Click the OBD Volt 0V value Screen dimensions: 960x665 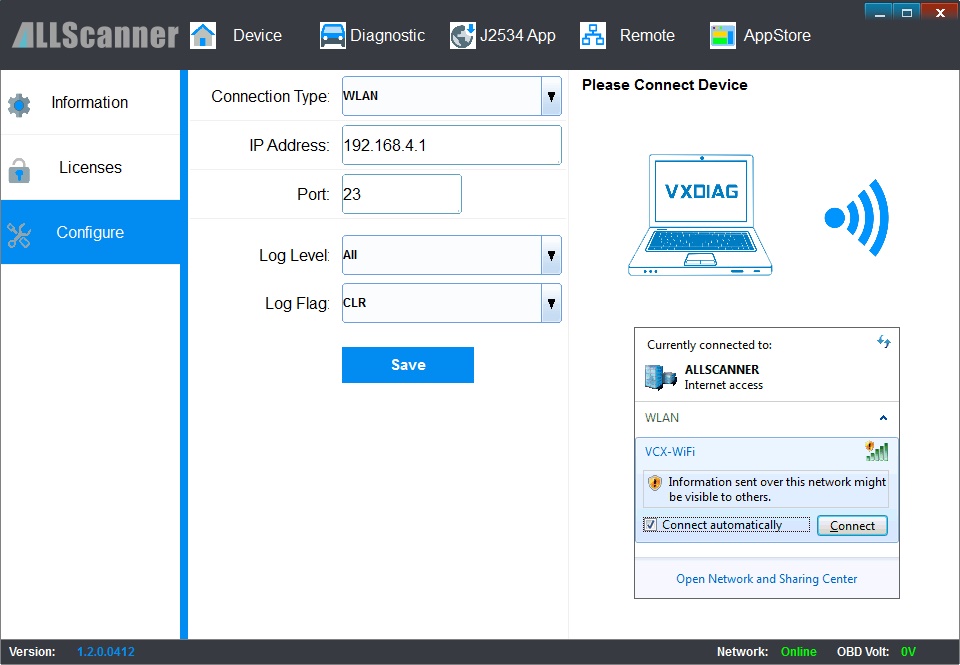click(x=908, y=652)
